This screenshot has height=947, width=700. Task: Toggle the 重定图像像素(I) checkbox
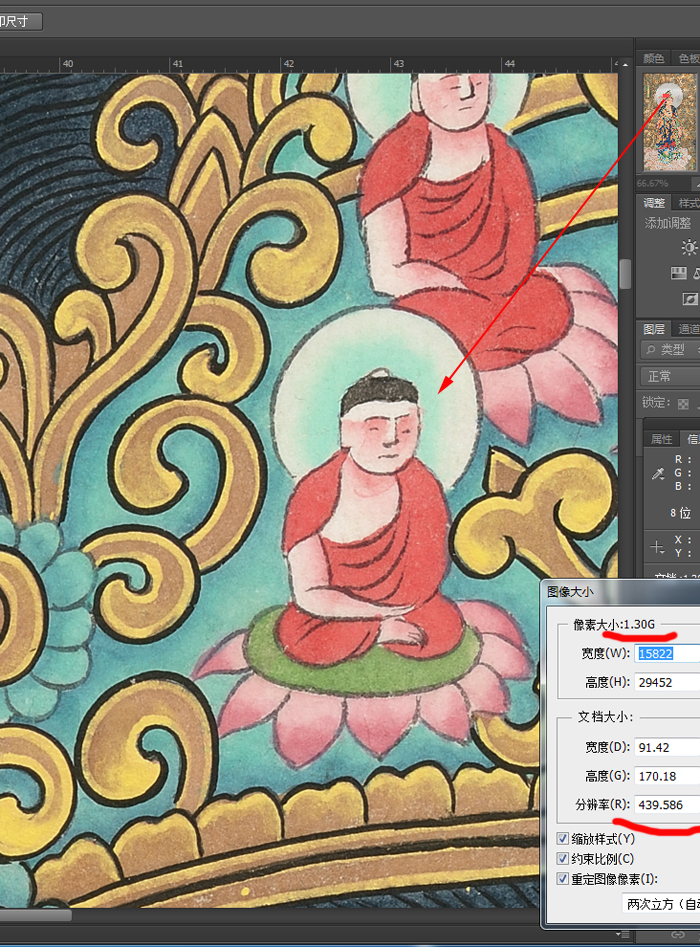click(562, 878)
